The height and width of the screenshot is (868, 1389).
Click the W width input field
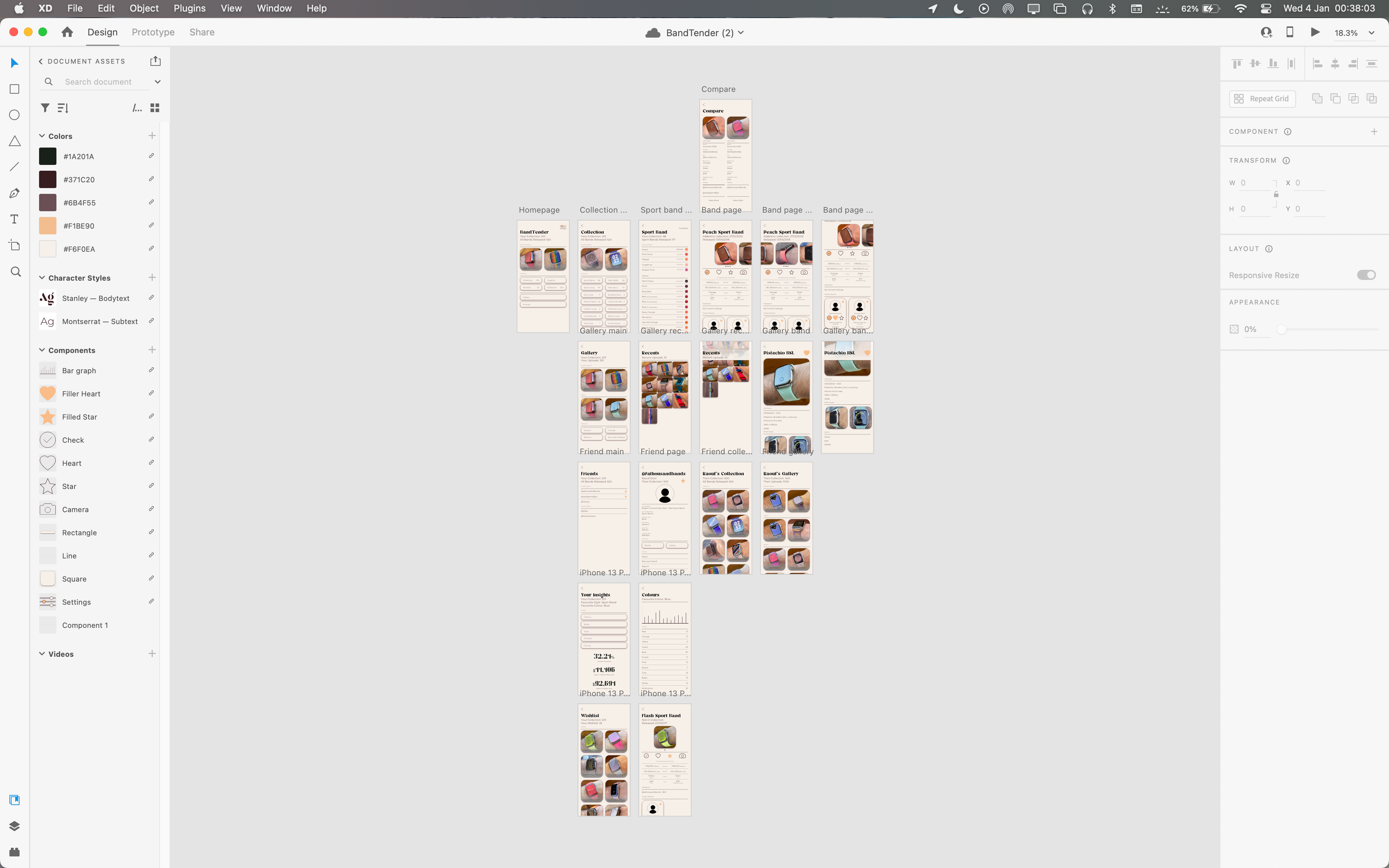click(1255, 183)
